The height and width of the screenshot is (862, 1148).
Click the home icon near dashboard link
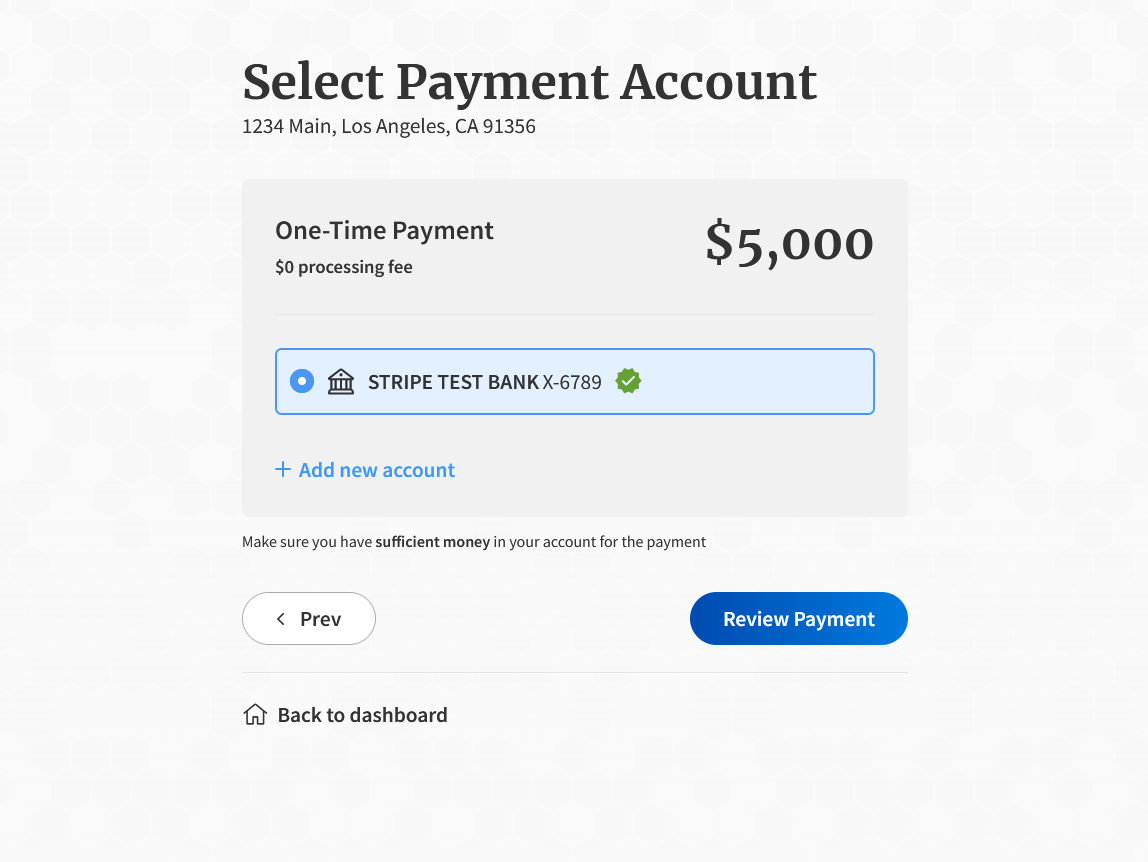point(255,715)
